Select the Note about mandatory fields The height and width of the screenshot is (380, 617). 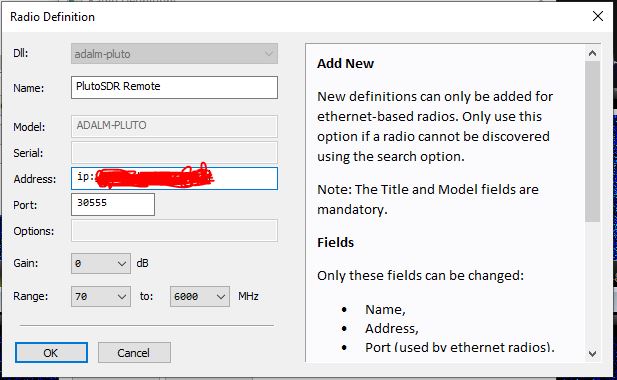pos(428,199)
